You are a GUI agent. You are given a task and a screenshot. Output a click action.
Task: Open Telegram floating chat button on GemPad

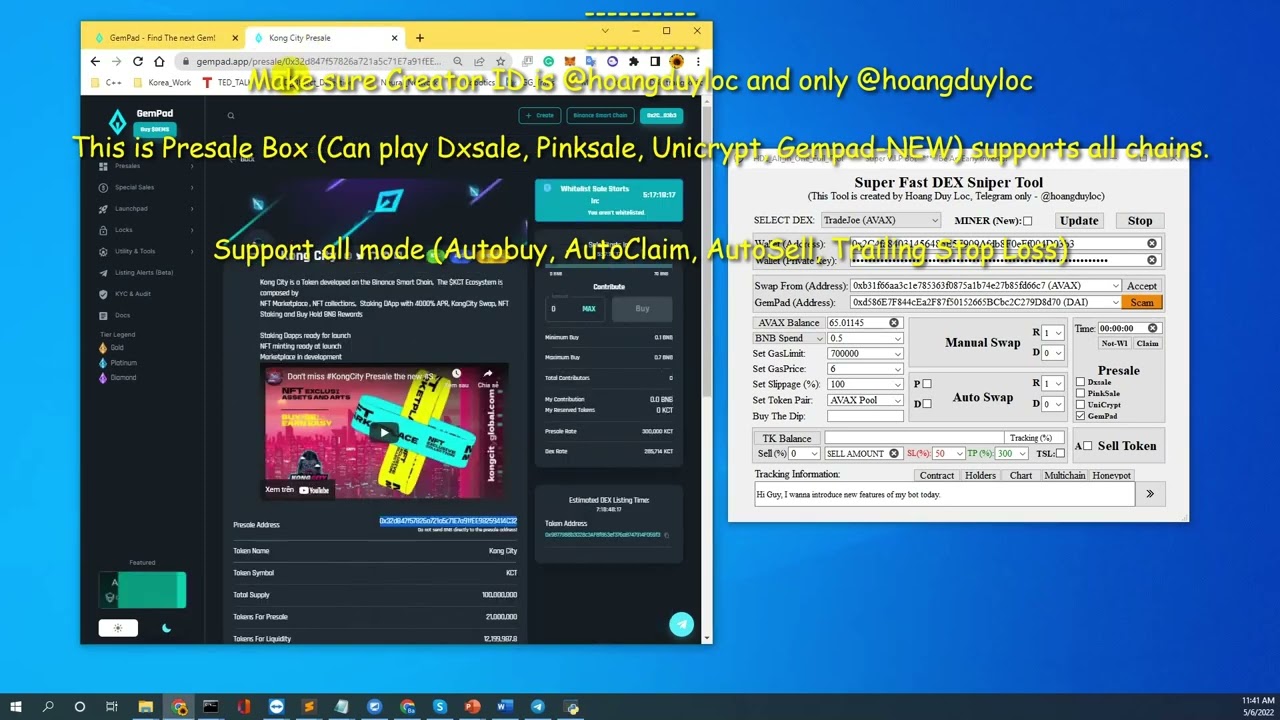681,624
